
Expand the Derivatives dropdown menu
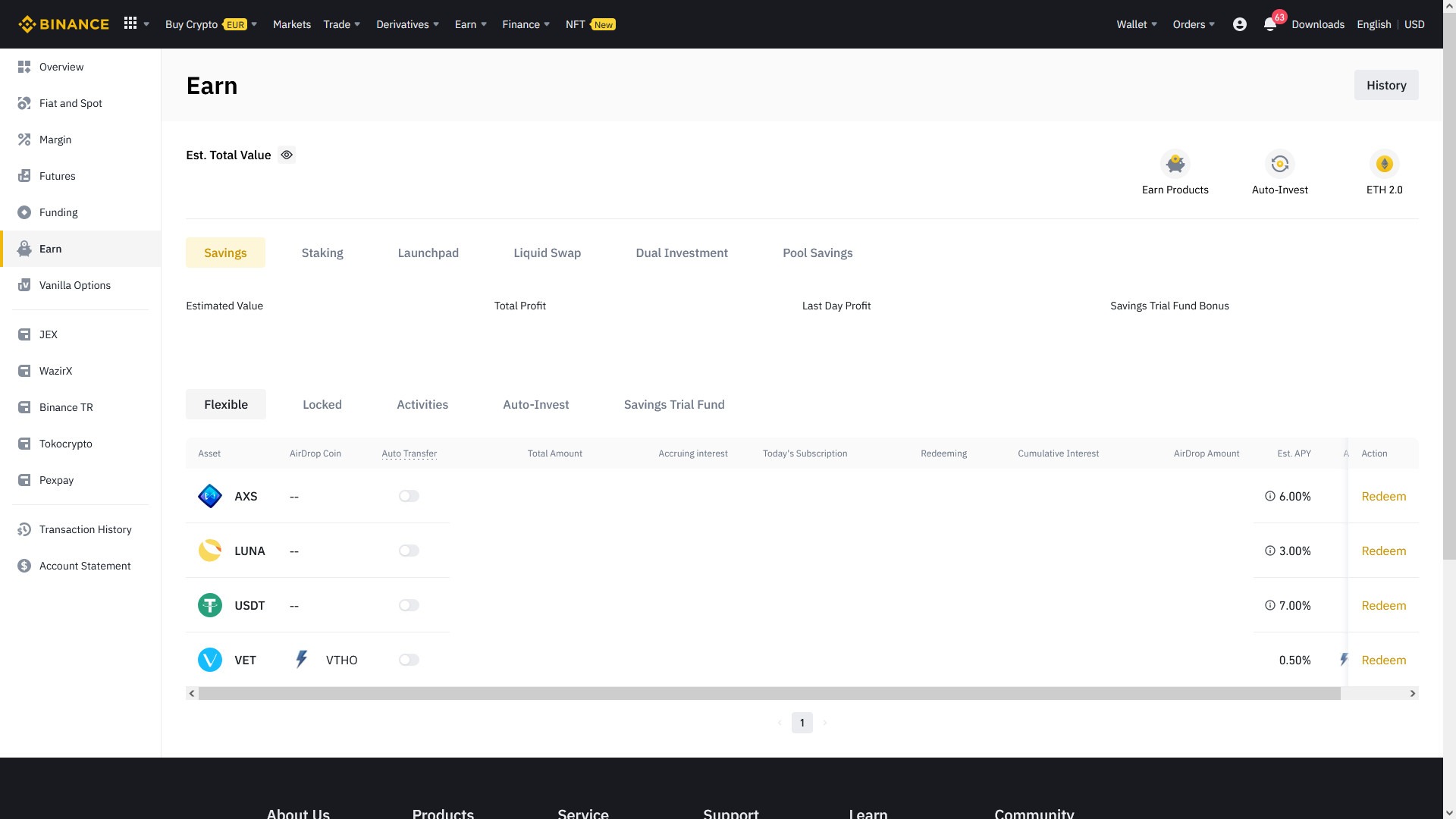coord(408,24)
